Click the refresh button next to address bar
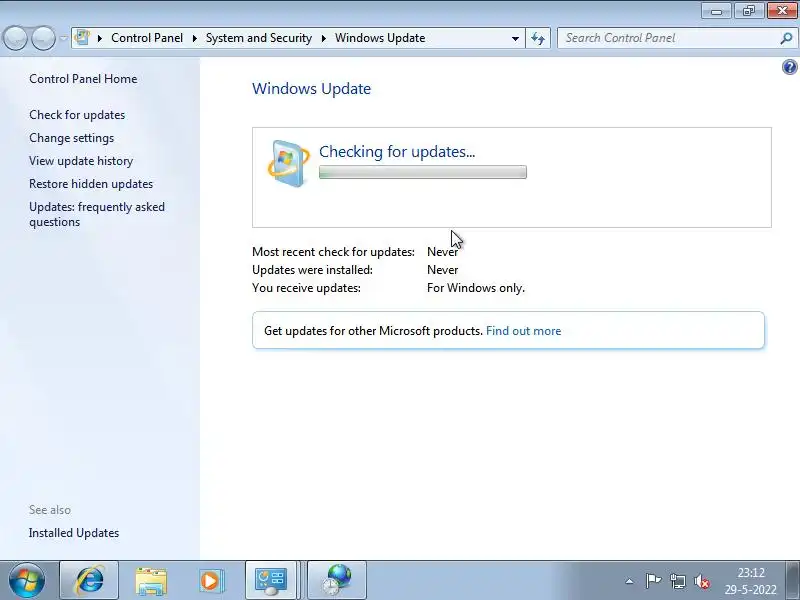The image size is (800, 600). click(x=538, y=38)
